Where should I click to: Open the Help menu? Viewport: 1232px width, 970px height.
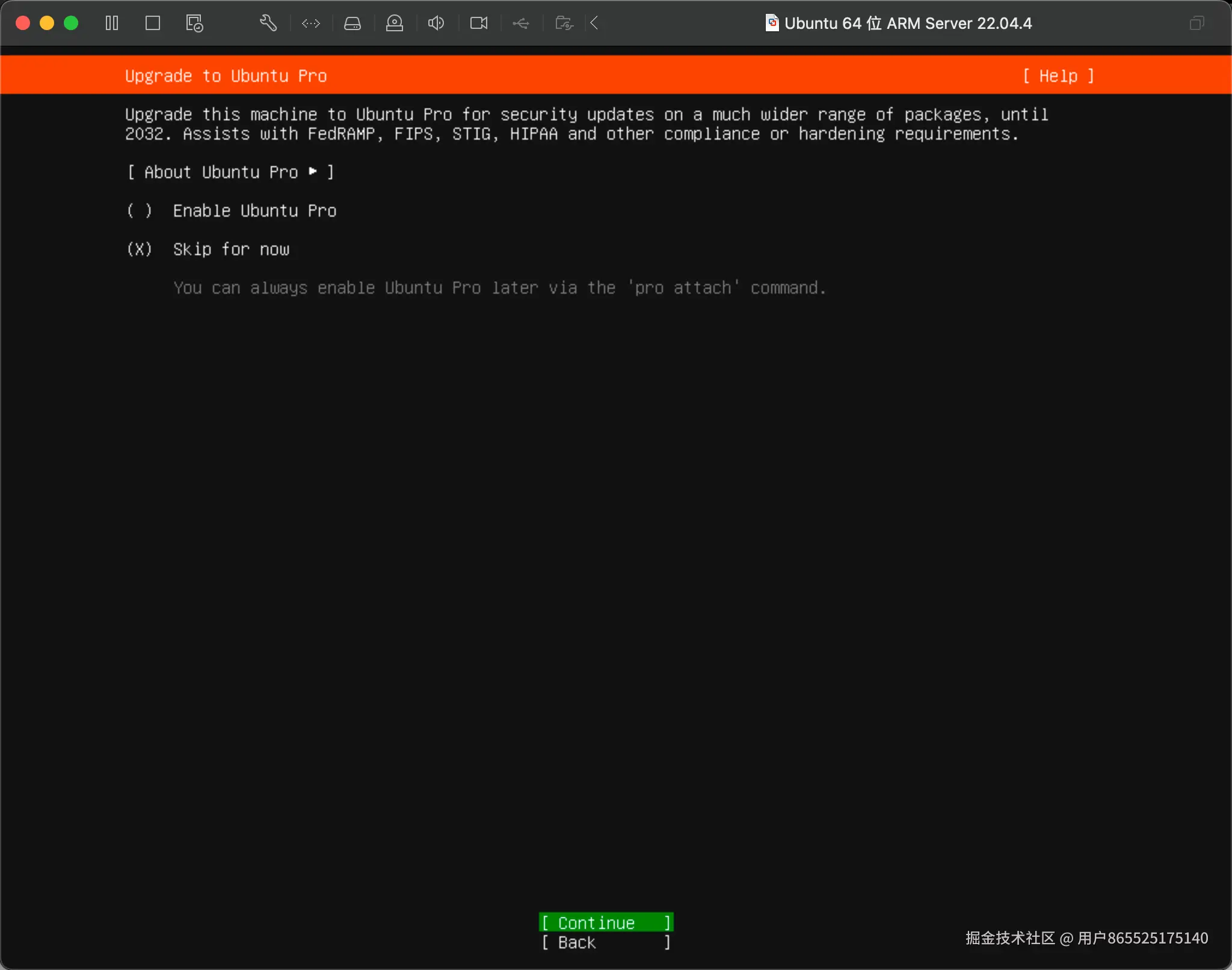[1058, 76]
